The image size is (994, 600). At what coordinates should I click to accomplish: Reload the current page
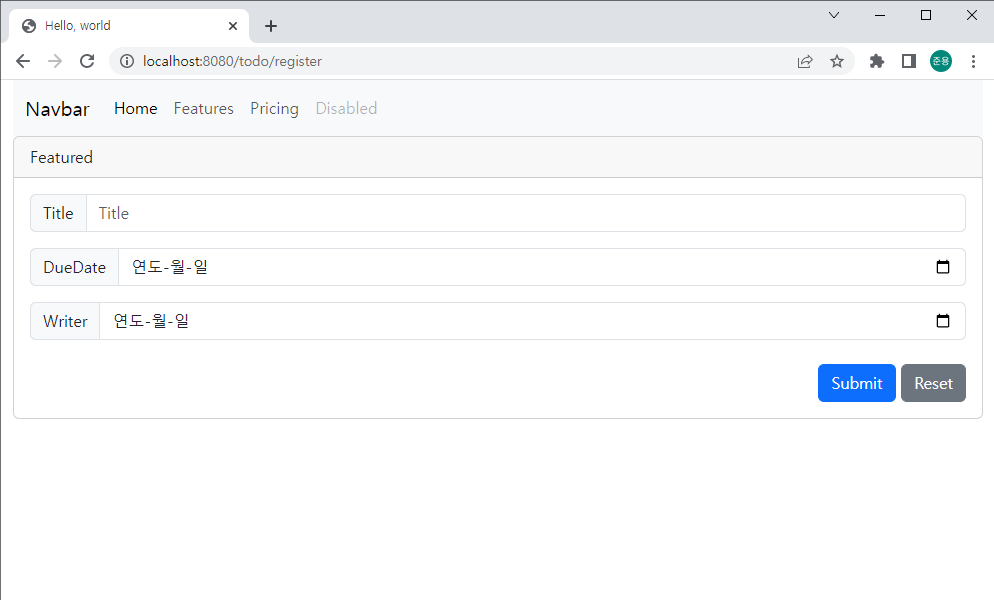[x=87, y=61]
